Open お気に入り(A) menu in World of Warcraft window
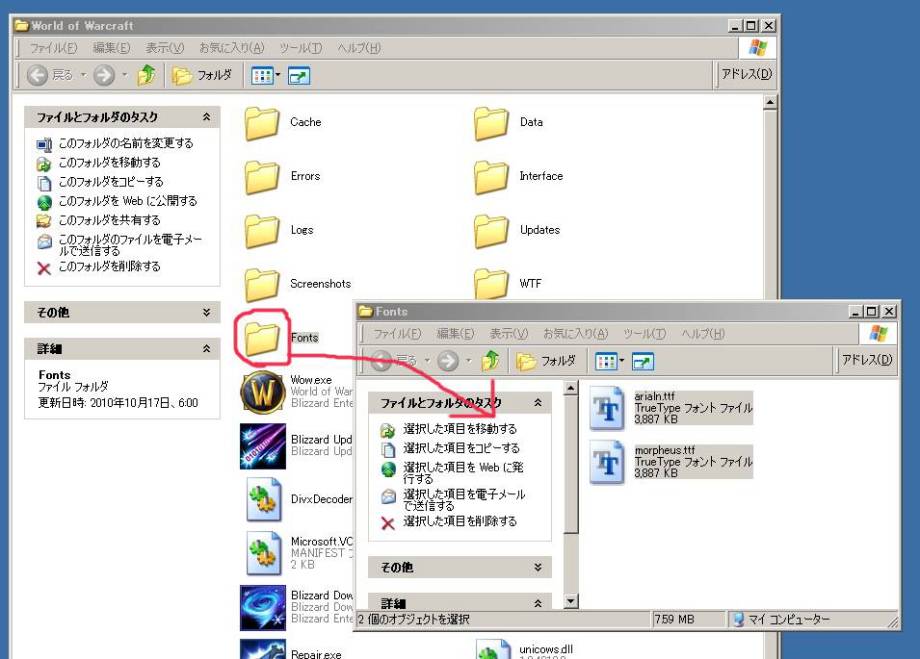Screen dimensions: 920x659 coord(232,48)
